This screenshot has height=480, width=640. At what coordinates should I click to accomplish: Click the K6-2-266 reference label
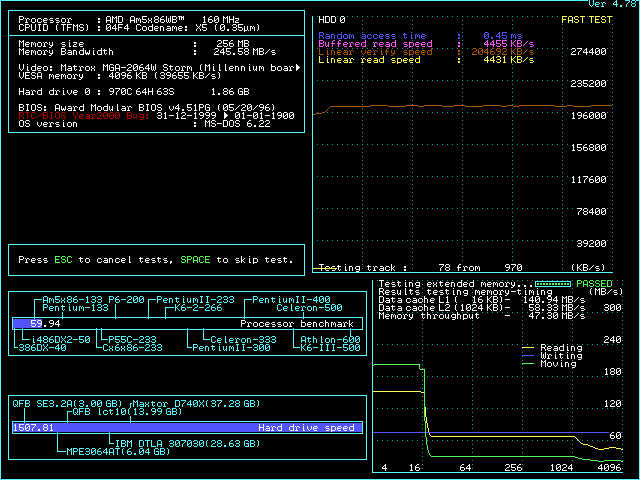tap(198, 308)
